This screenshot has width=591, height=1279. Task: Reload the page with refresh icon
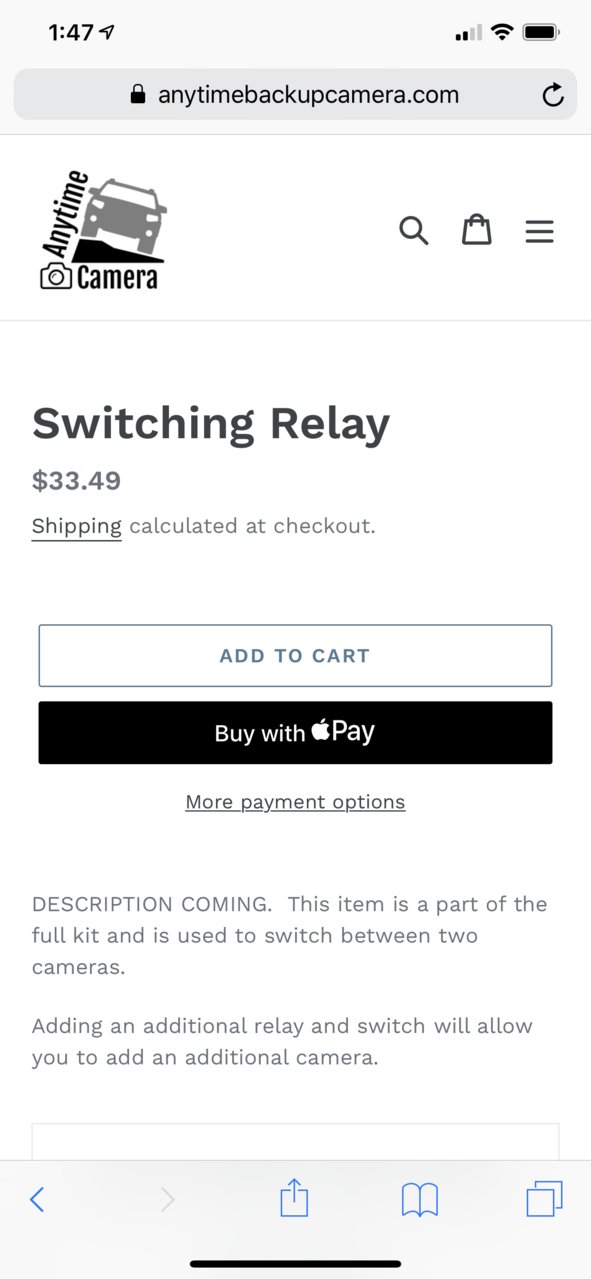(x=552, y=95)
